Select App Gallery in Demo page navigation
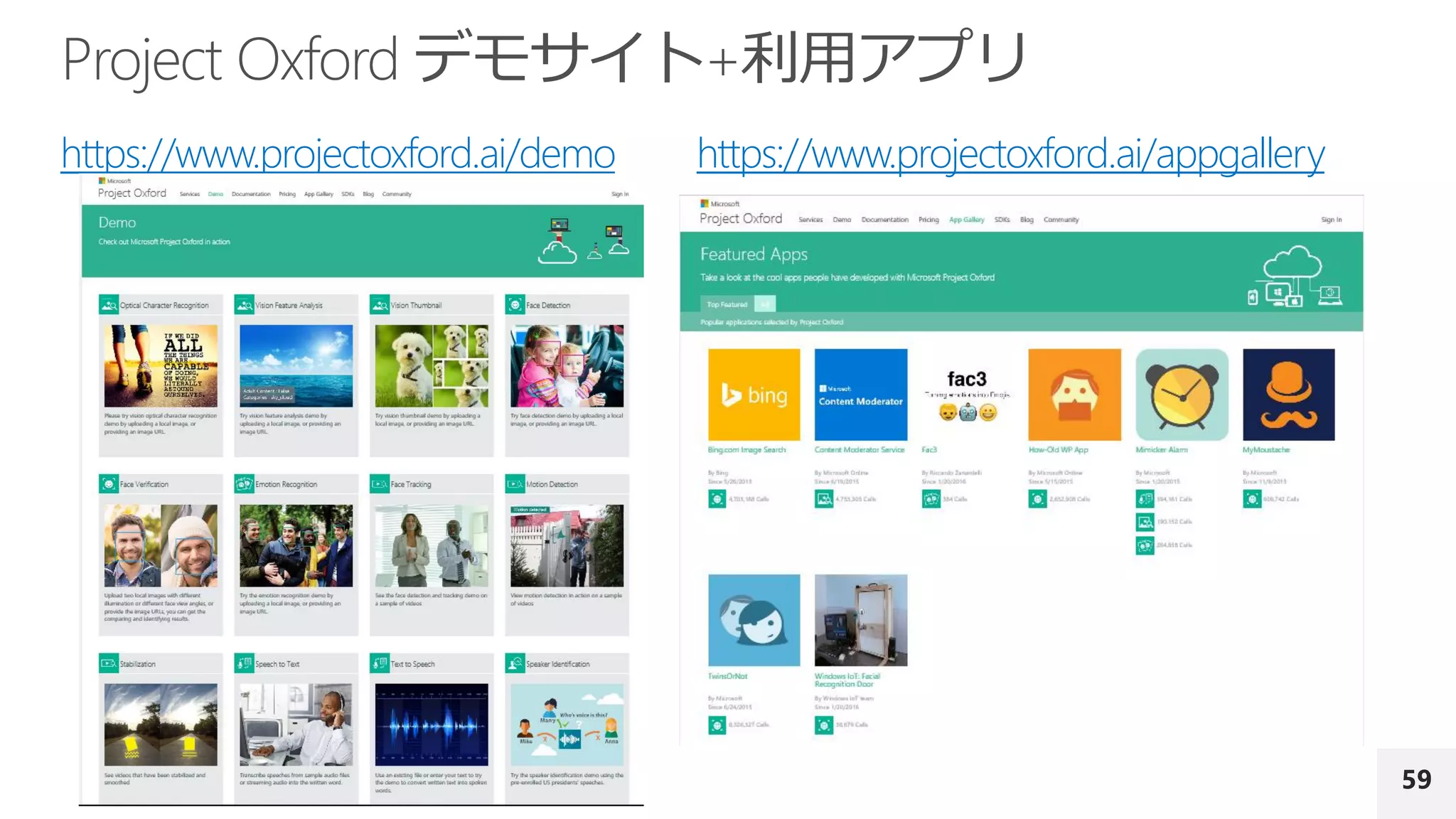Image resolution: width=1456 pixels, height=819 pixels. (318, 194)
